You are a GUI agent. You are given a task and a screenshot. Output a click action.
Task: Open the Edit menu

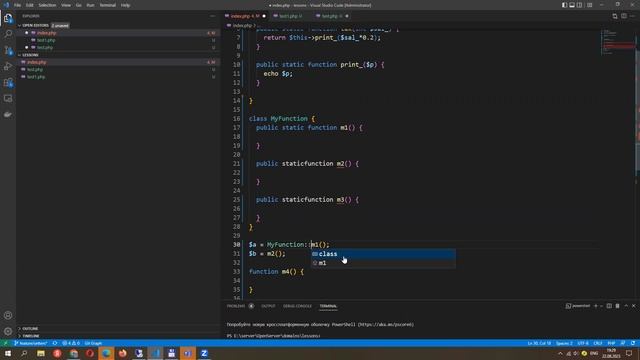point(30,5)
